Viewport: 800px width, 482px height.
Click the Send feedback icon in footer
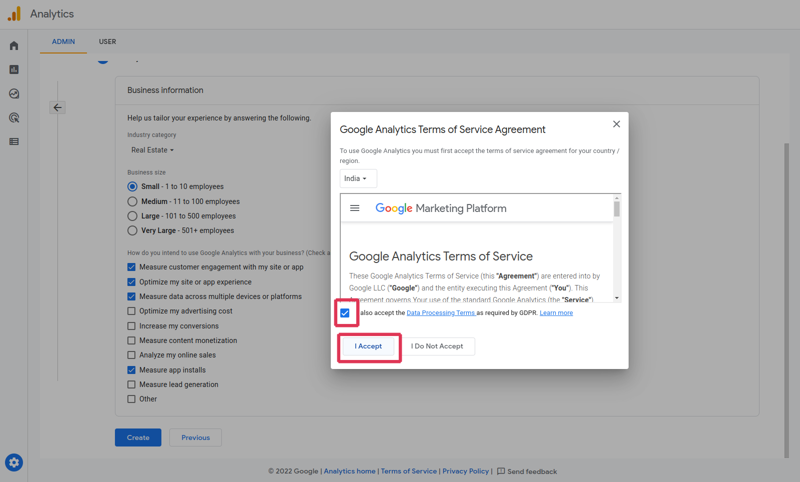(501, 471)
